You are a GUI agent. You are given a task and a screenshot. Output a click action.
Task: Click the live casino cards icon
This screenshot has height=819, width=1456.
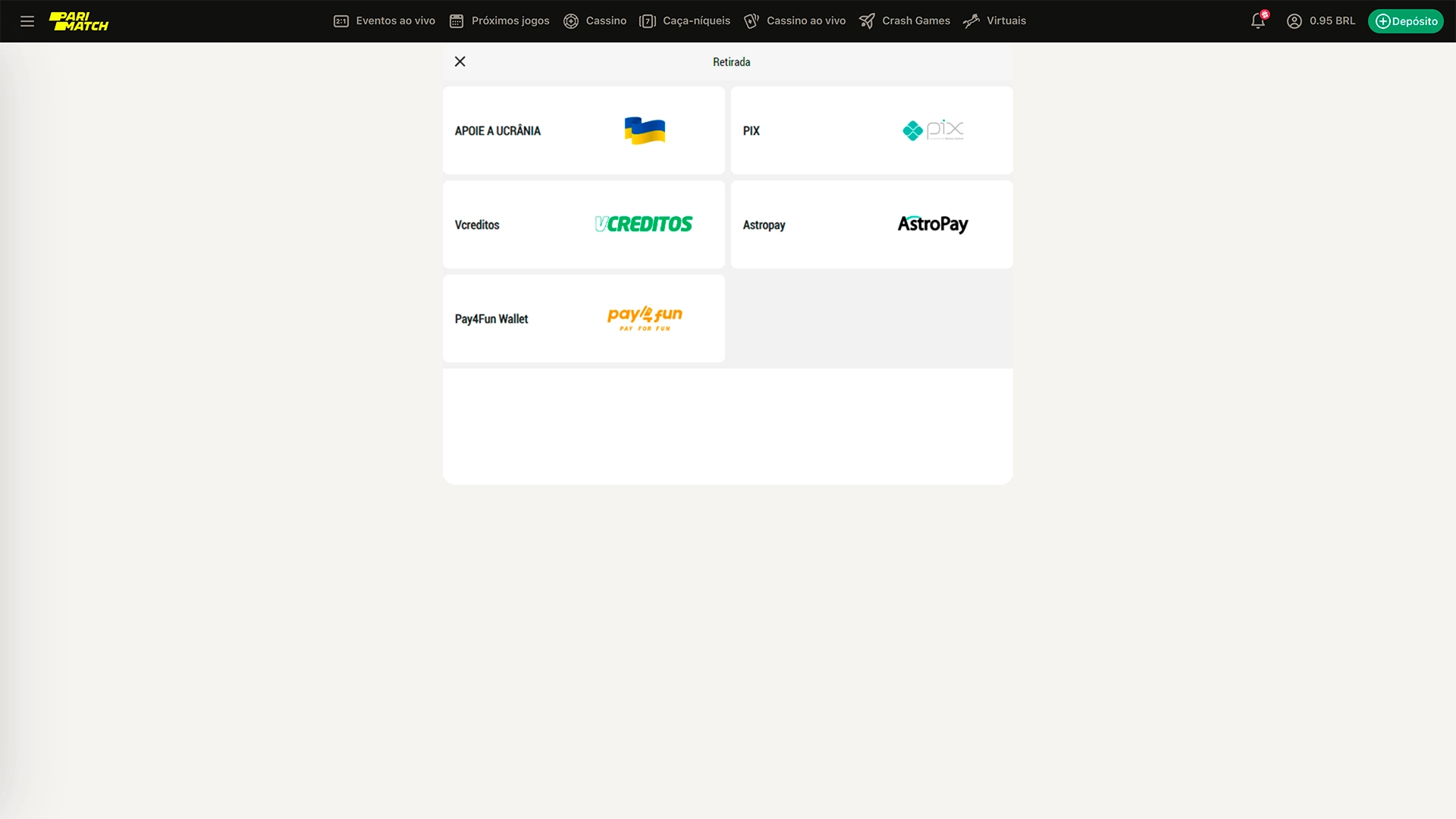(752, 21)
